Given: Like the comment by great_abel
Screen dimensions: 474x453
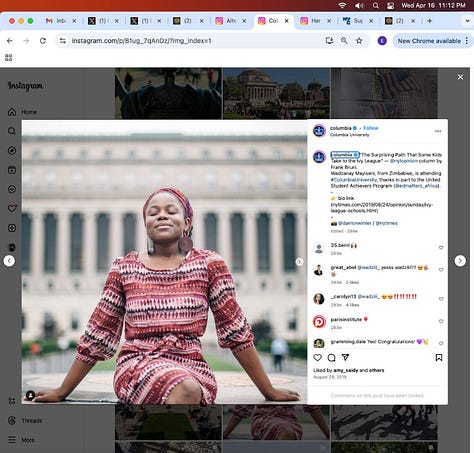Looking at the screenshot, I should tap(441, 269).
